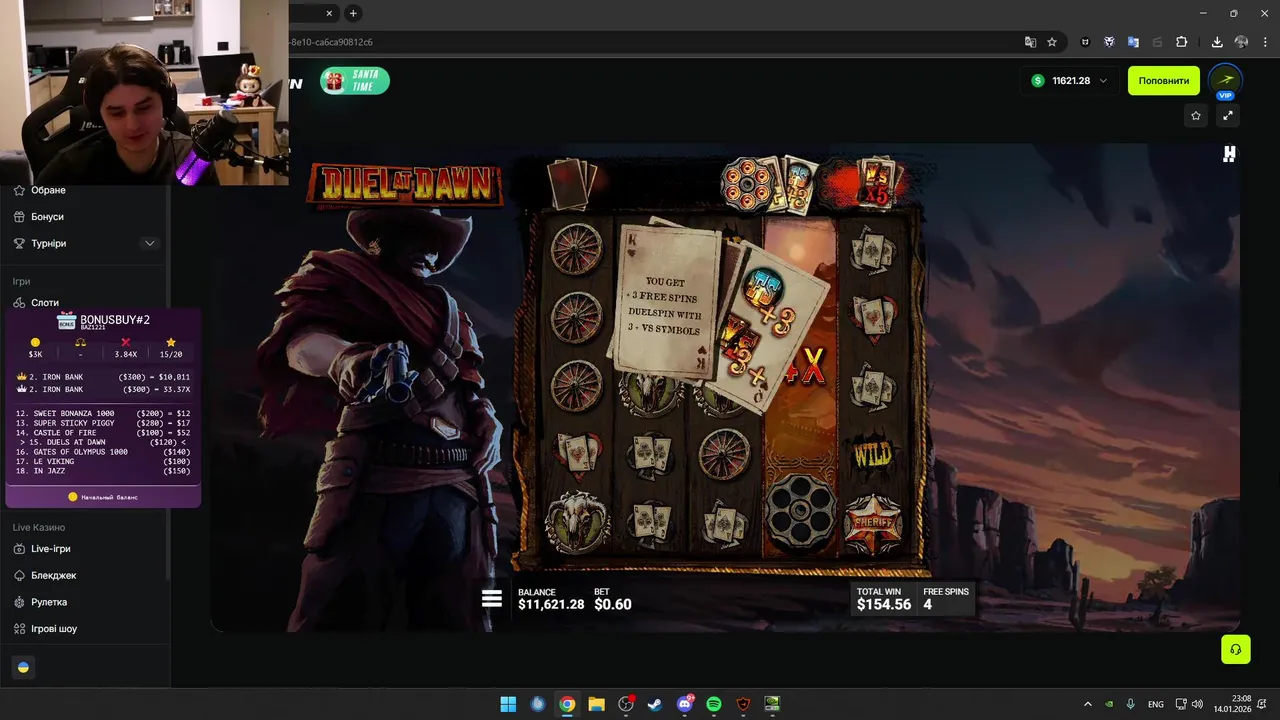Add game to favorites with star button
This screenshot has height=720, width=1280.
click(1196, 116)
